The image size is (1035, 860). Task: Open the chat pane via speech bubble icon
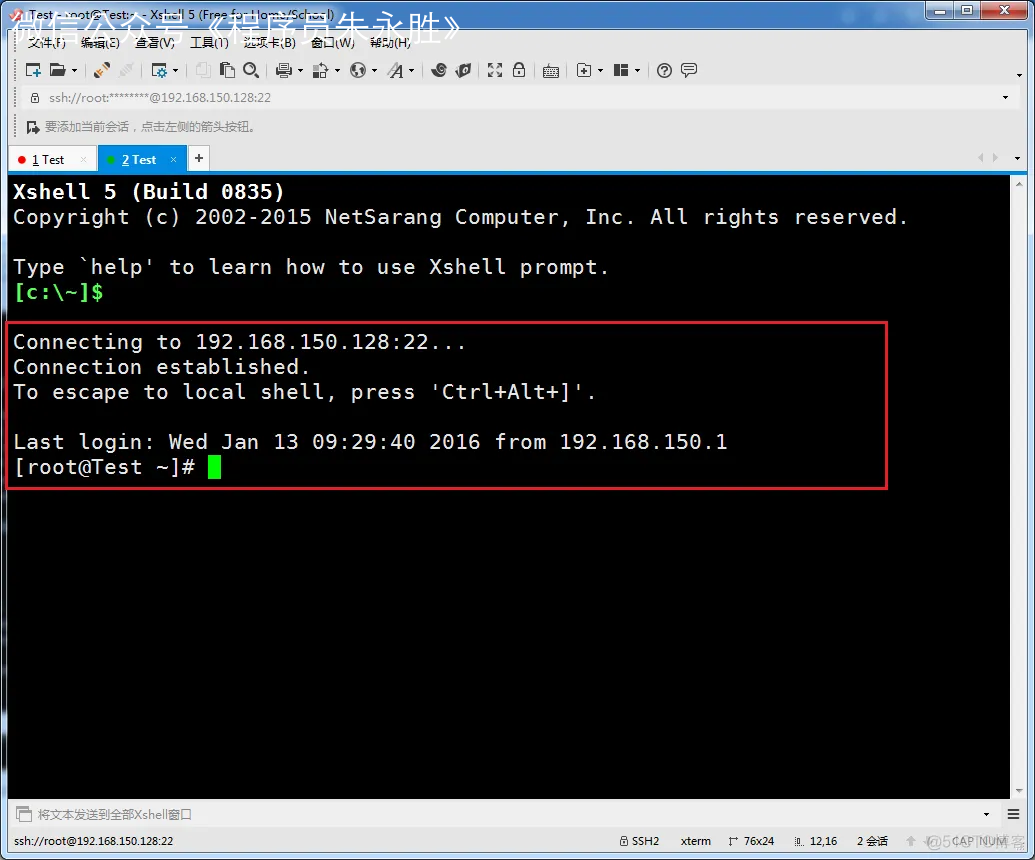pos(690,70)
